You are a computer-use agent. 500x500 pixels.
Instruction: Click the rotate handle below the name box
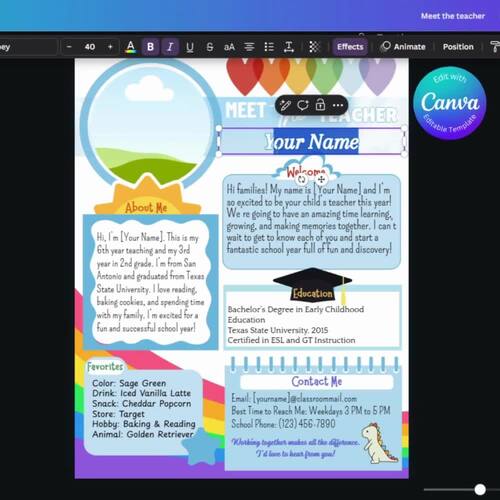click(302, 180)
